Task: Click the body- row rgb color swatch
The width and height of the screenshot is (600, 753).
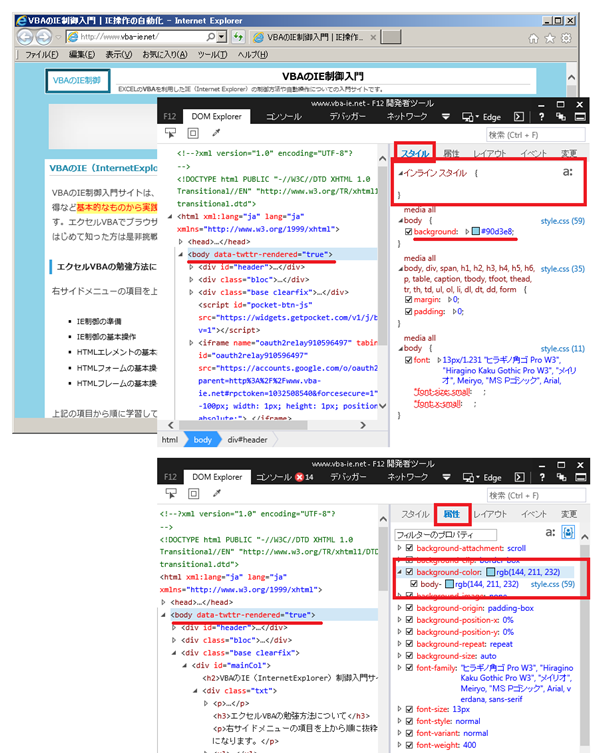Action: [x=450, y=584]
